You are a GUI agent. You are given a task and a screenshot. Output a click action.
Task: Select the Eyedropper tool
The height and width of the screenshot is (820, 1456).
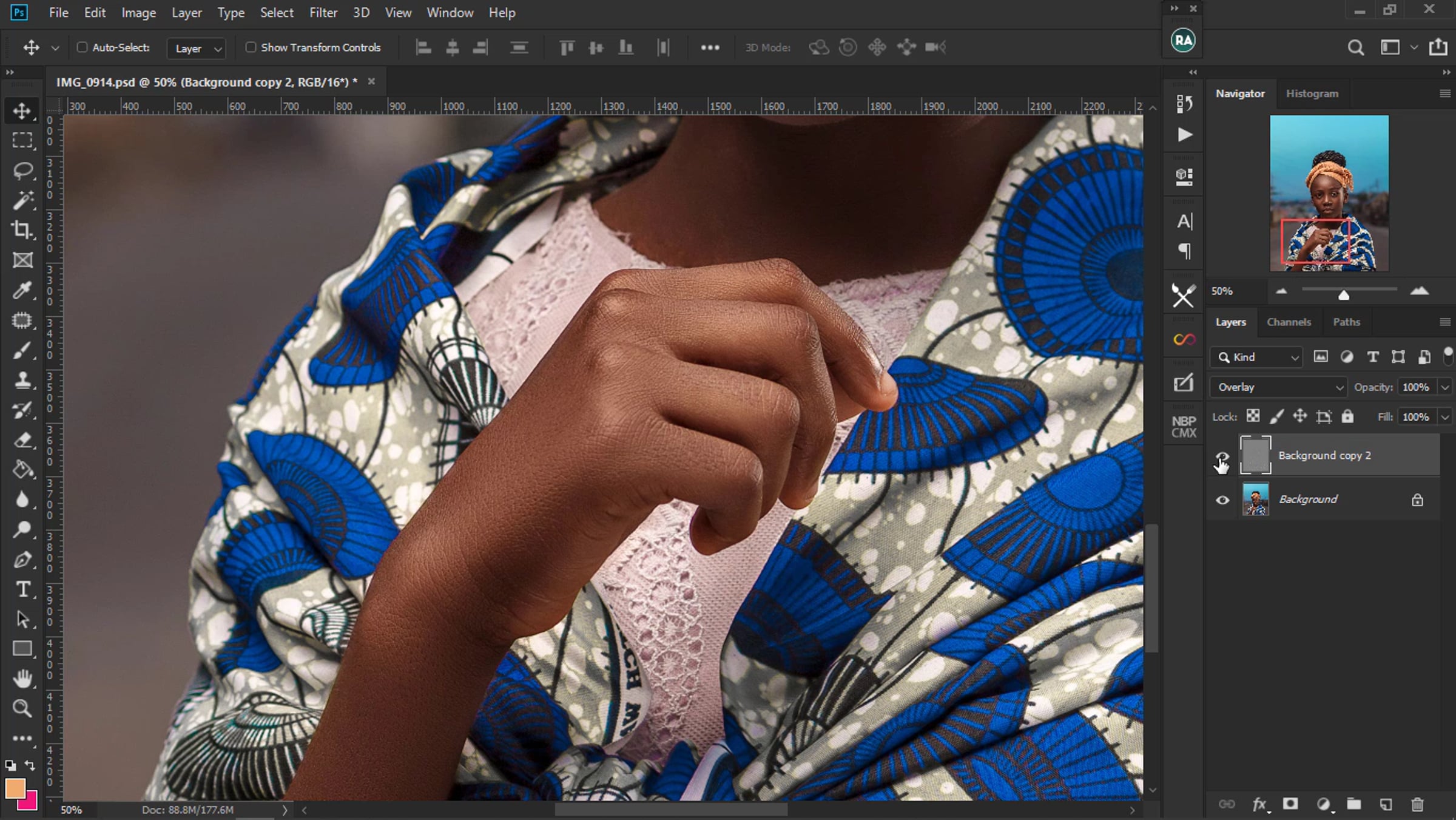pyautogui.click(x=22, y=290)
